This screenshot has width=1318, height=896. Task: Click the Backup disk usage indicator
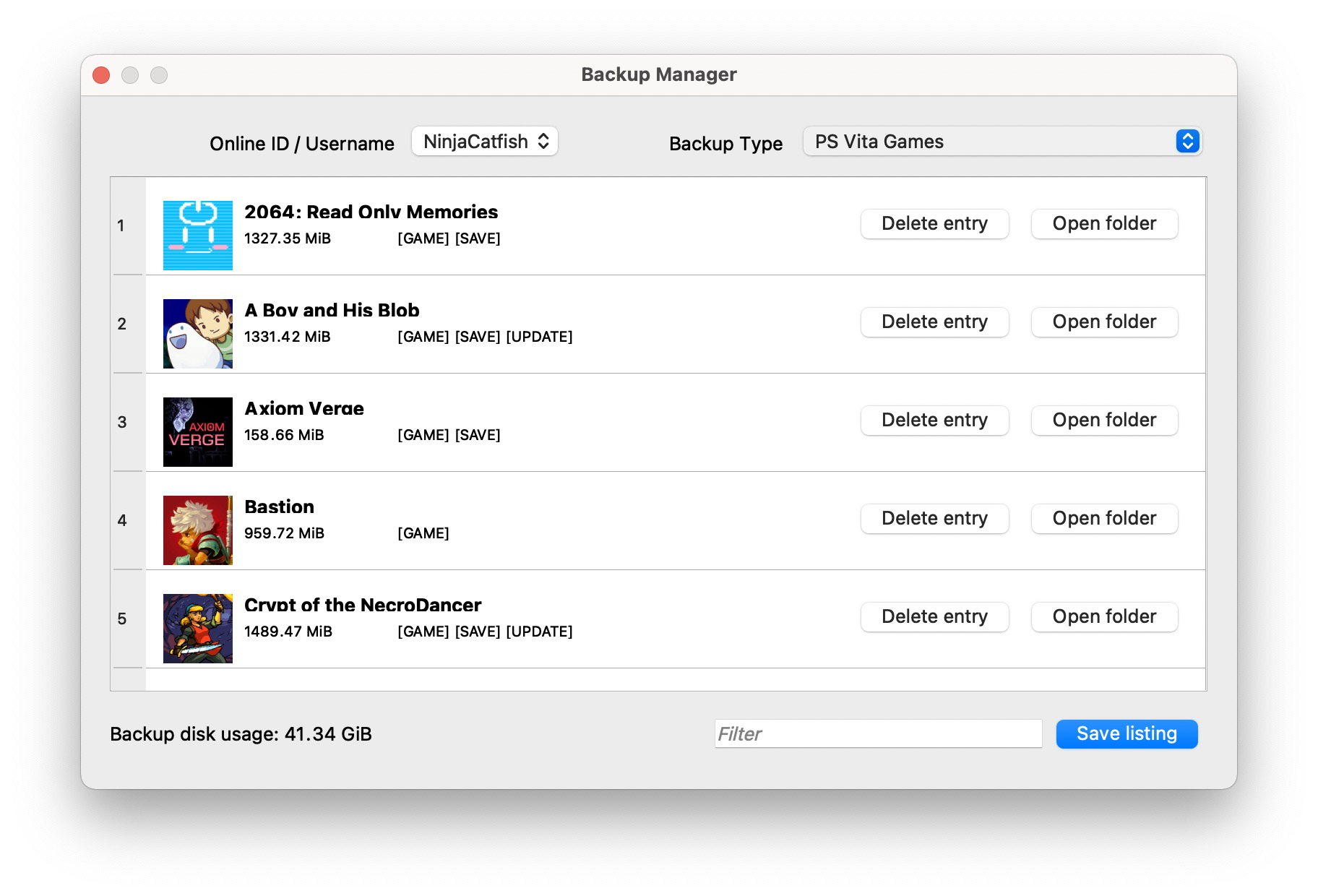click(x=240, y=733)
